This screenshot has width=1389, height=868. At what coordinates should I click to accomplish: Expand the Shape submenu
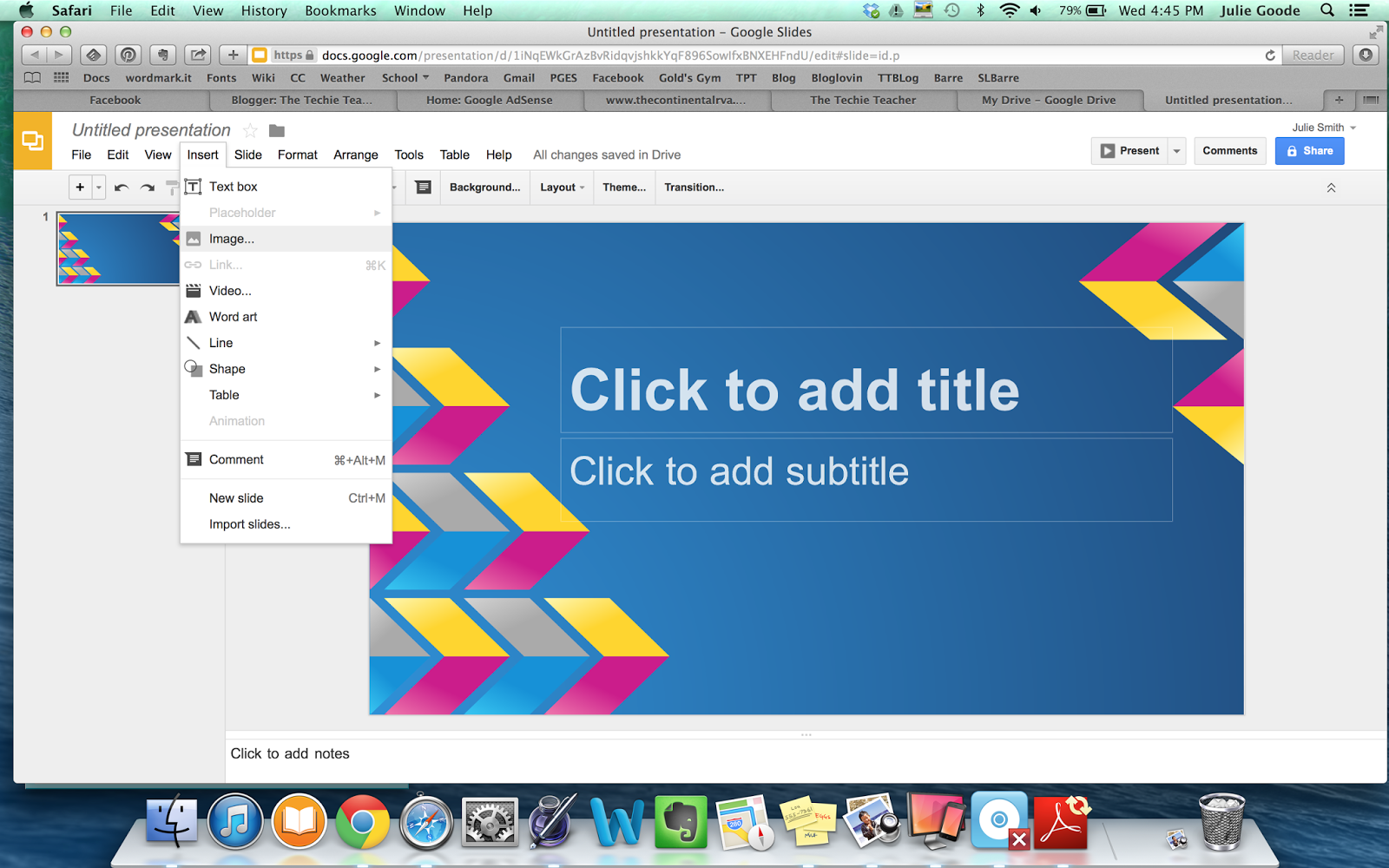click(x=286, y=369)
